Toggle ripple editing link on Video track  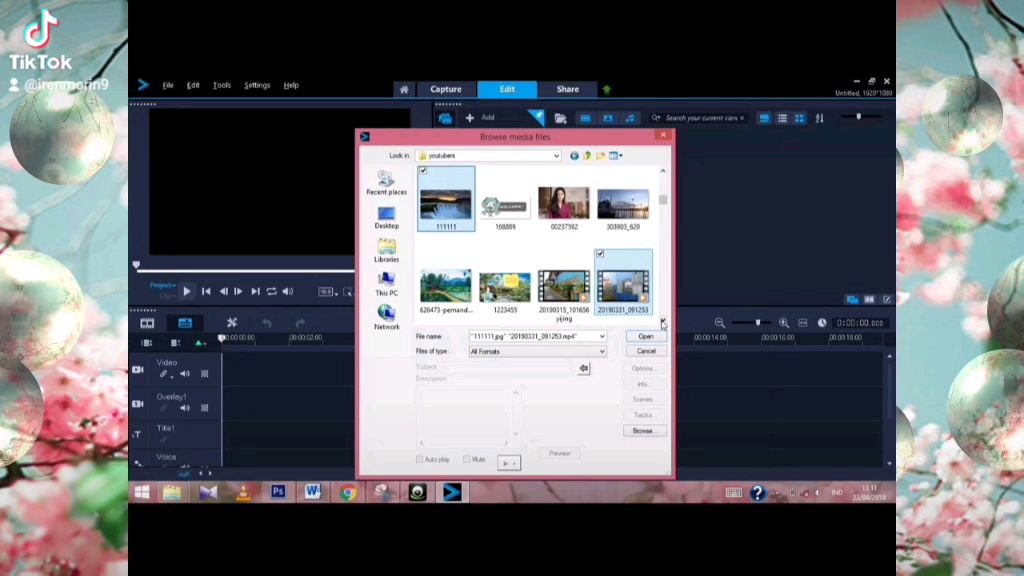pyautogui.click(x=163, y=374)
